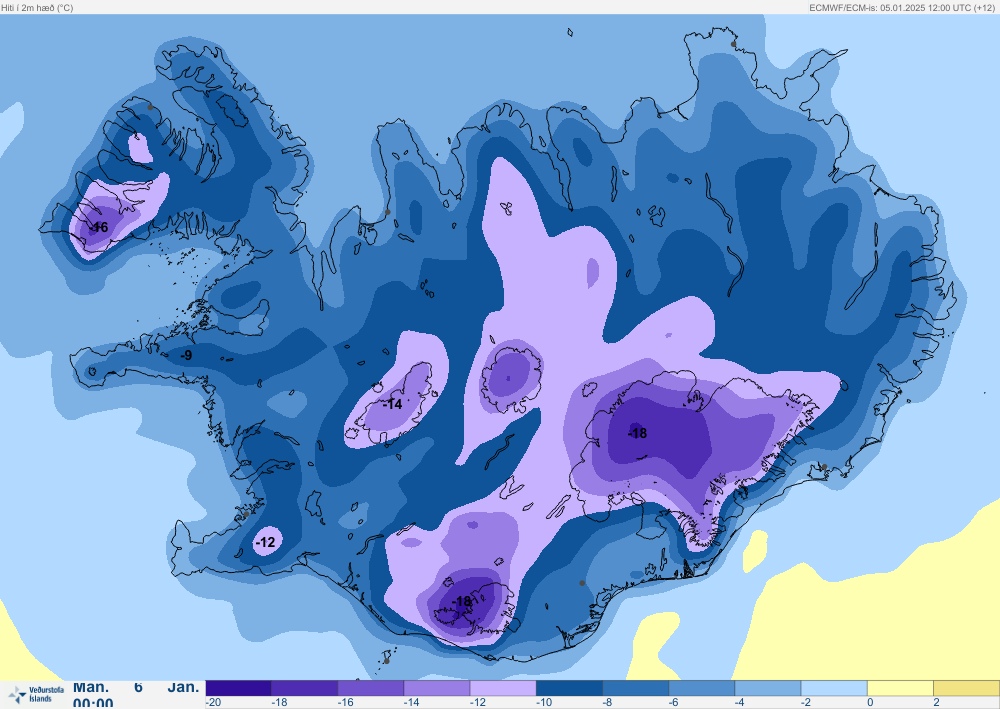Click the '-4' legend tick label
The width and height of the screenshot is (1000, 709).
740,703
